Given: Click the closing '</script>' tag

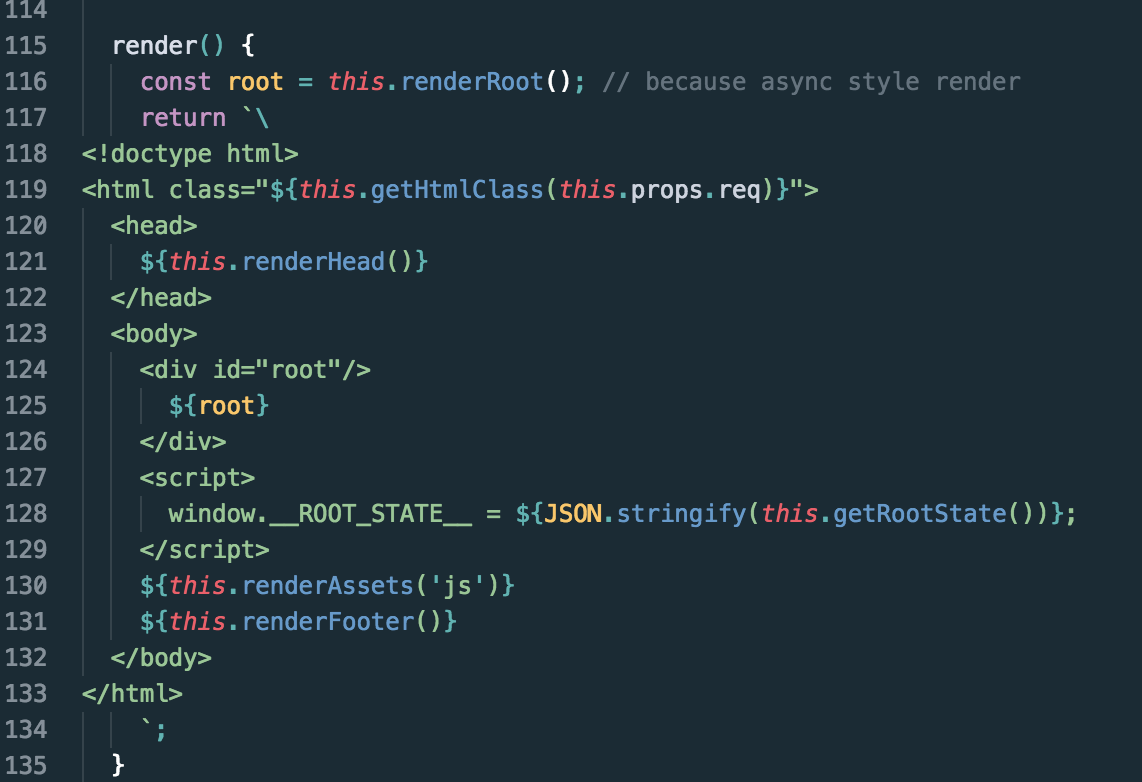Looking at the screenshot, I should (205, 550).
